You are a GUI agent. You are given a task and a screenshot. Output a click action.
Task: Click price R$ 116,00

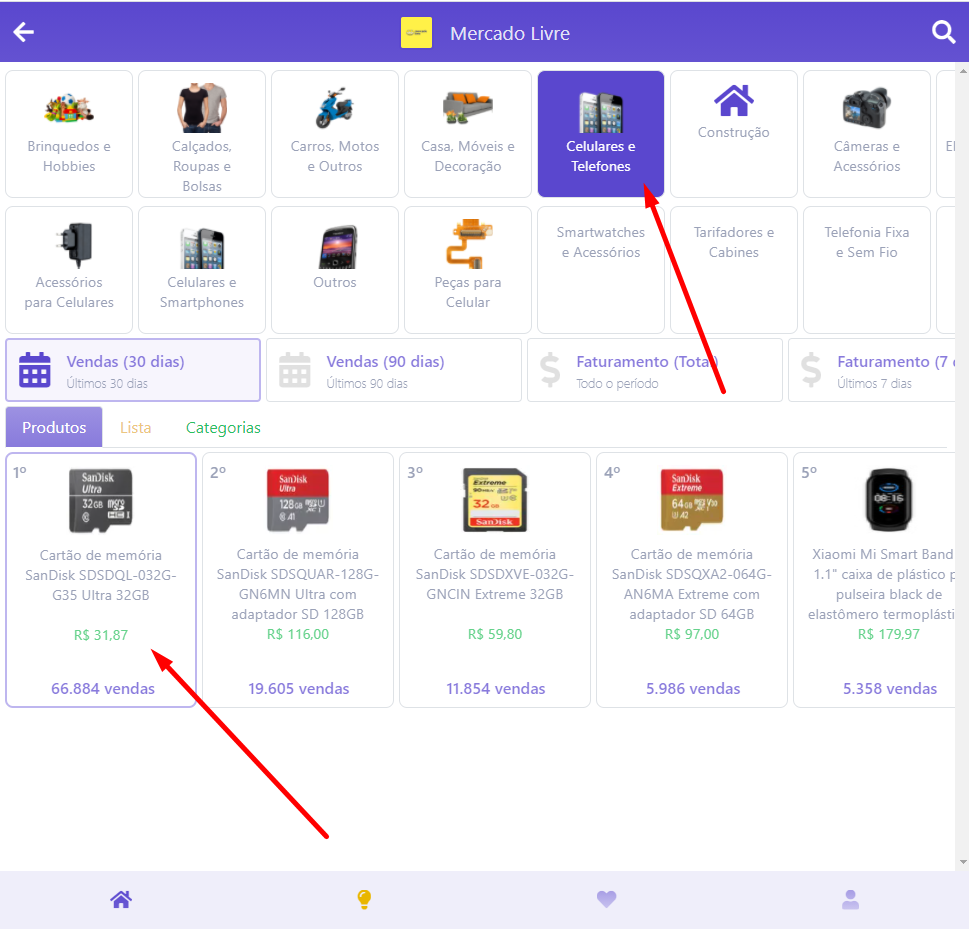click(x=298, y=634)
